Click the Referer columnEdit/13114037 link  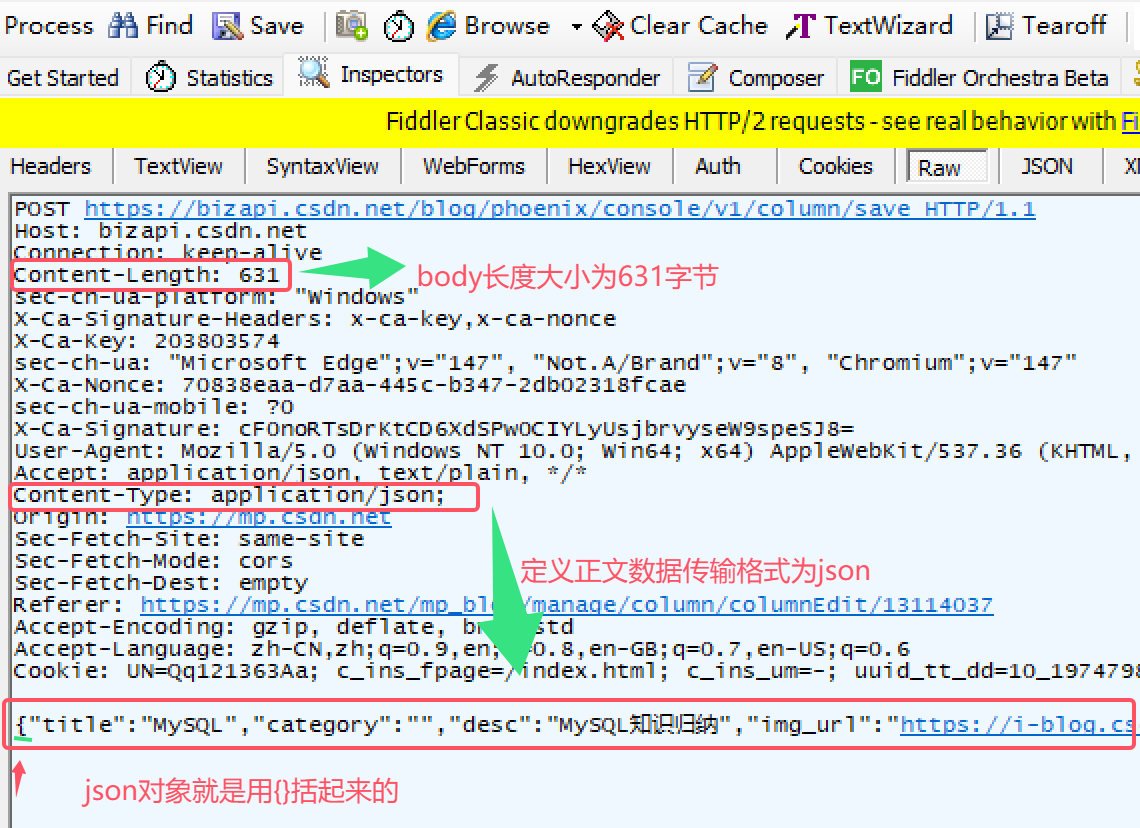click(x=566, y=605)
